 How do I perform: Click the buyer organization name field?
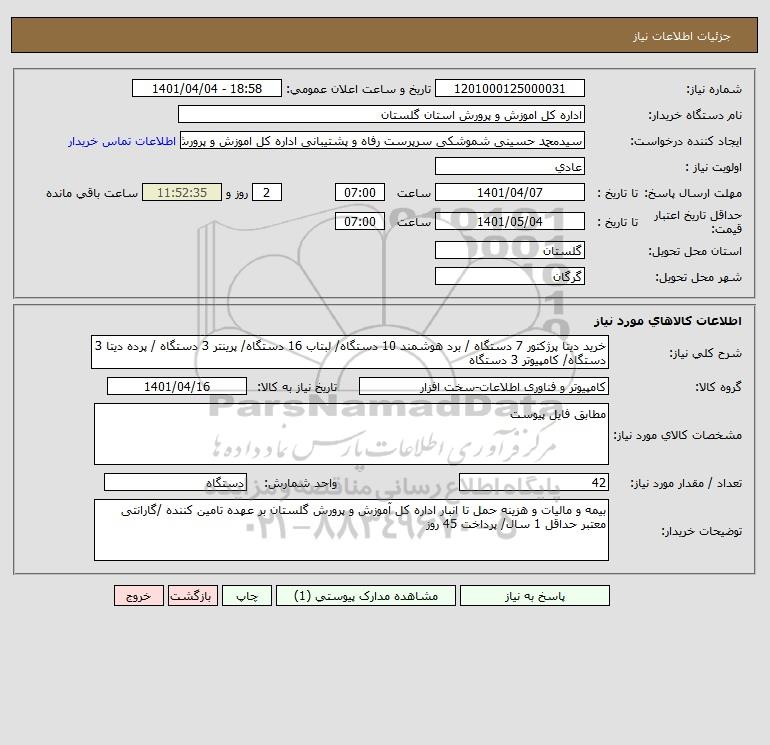[x=381, y=114]
